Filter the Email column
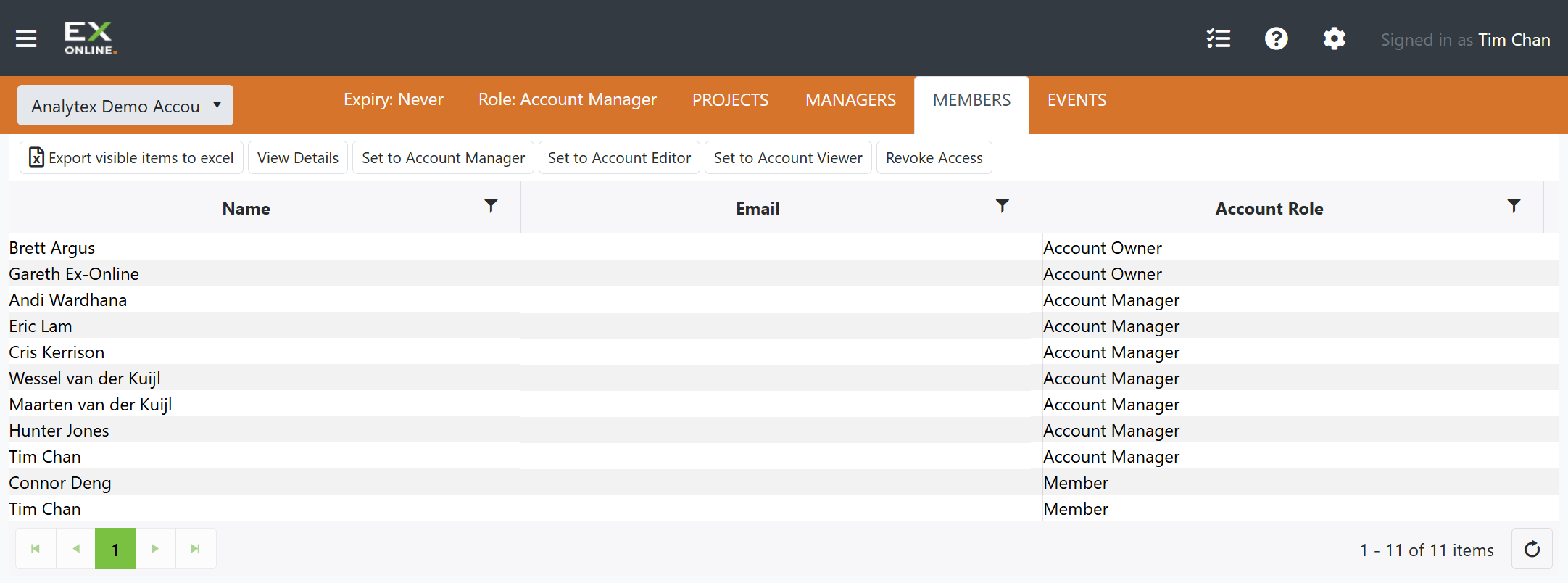1568x583 pixels. (1003, 207)
